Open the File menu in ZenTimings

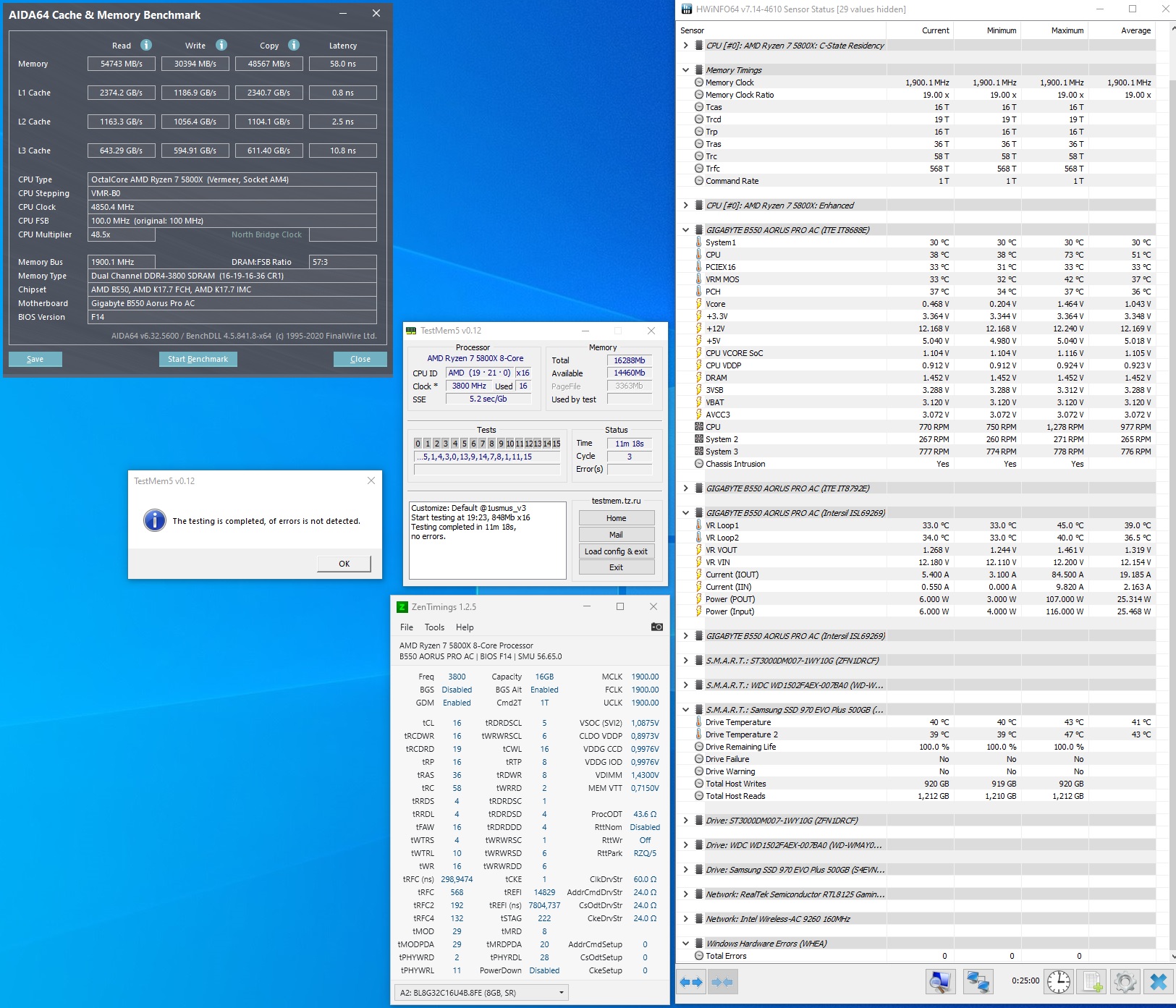(407, 627)
